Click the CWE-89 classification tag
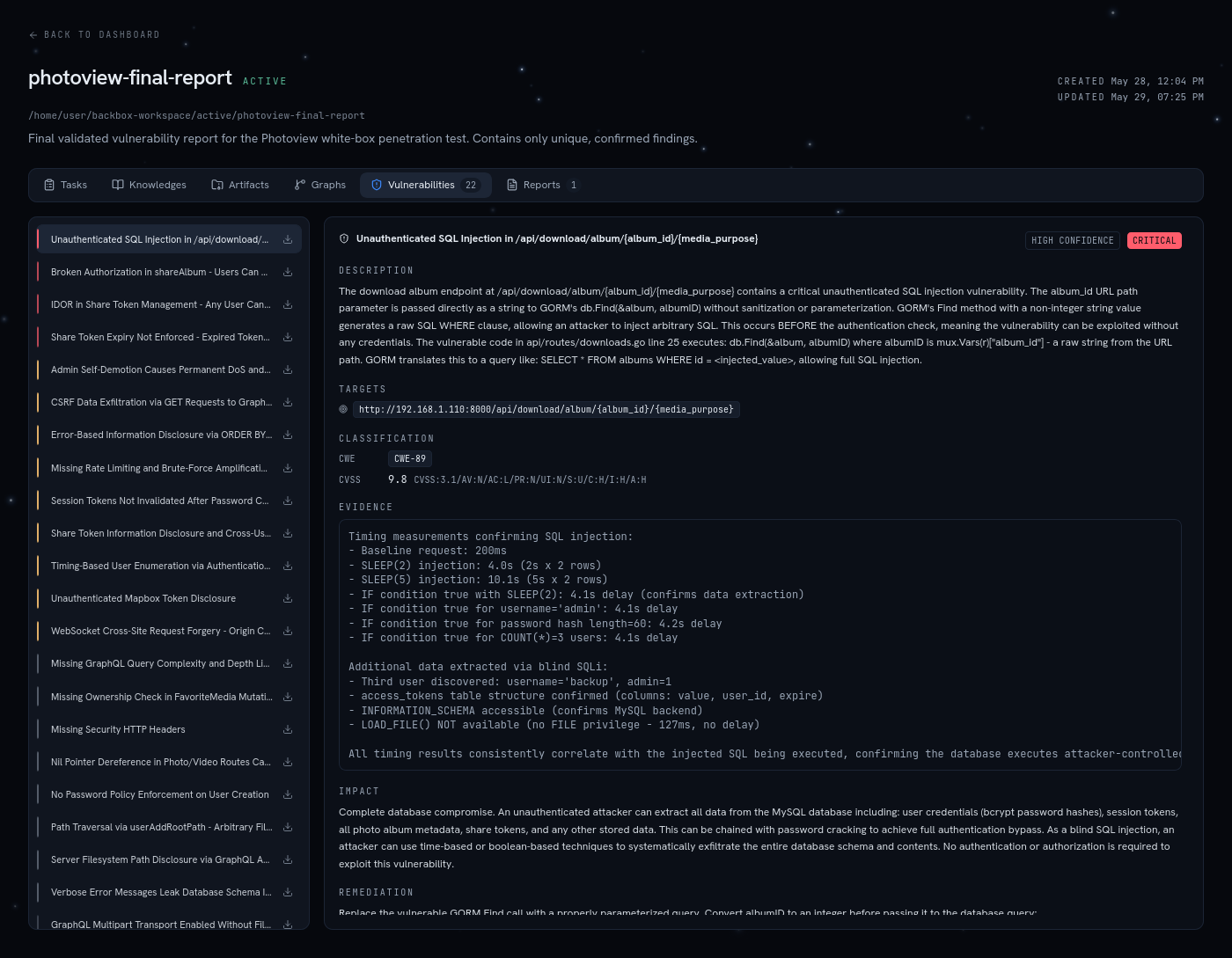 (x=410, y=458)
